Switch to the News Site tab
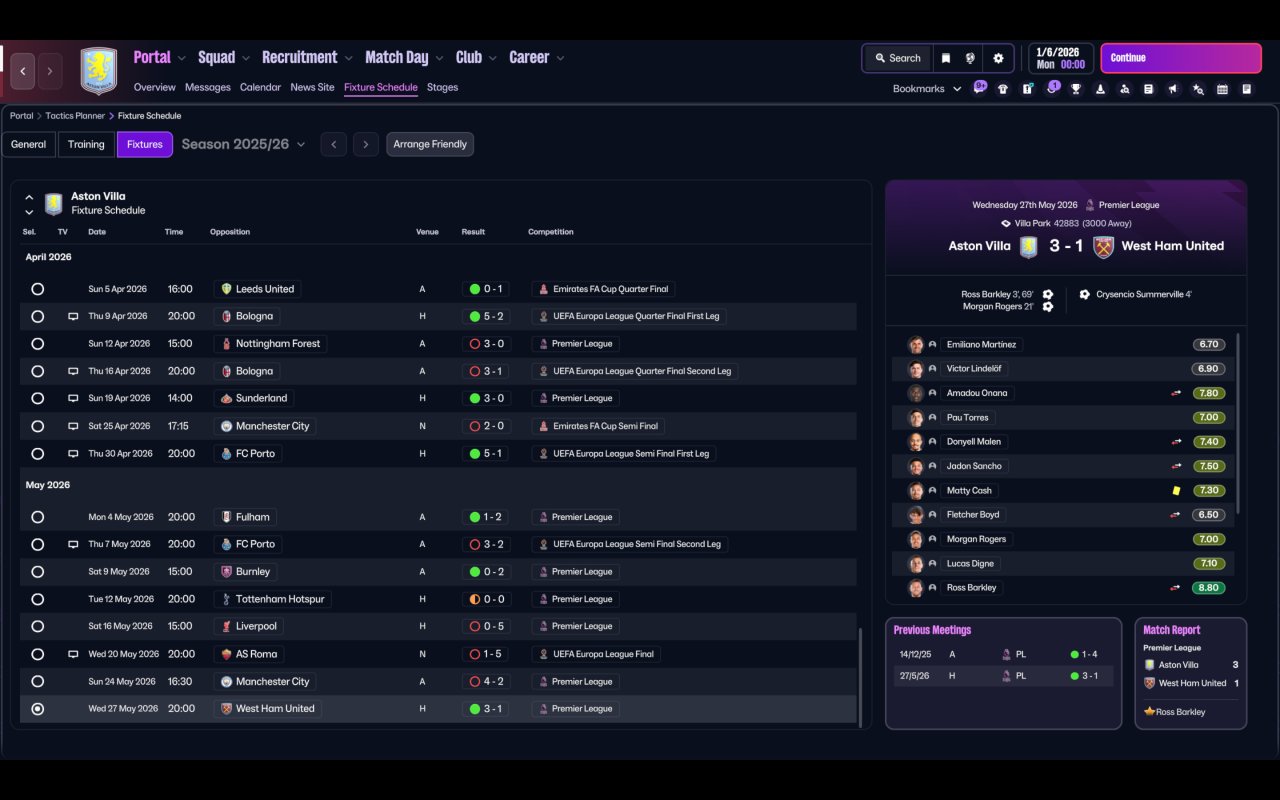This screenshot has height=800, width=1280. pos(312,87)
